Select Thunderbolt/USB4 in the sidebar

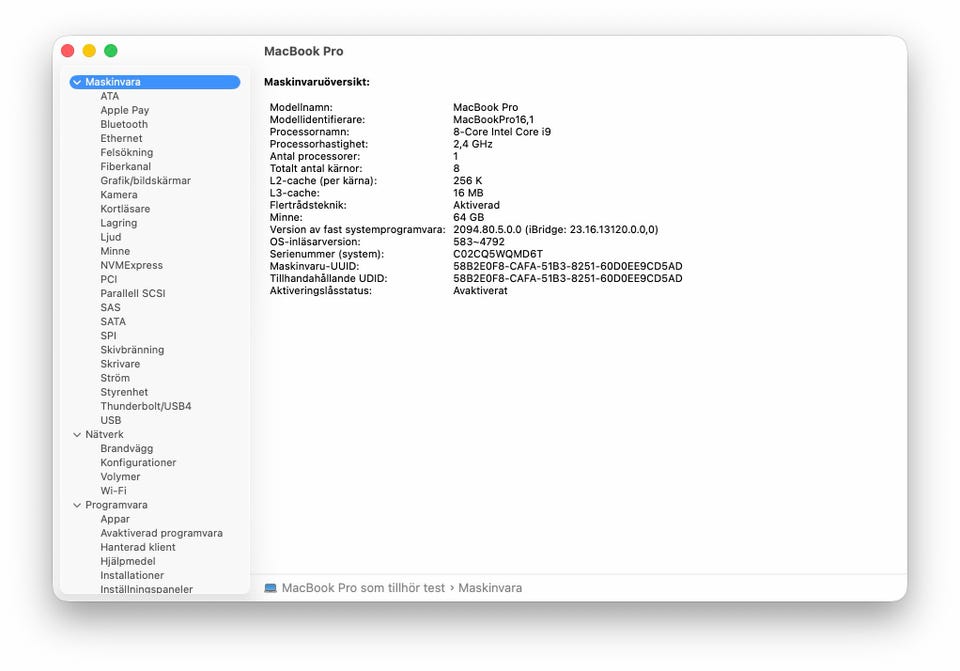click(145, 407)
